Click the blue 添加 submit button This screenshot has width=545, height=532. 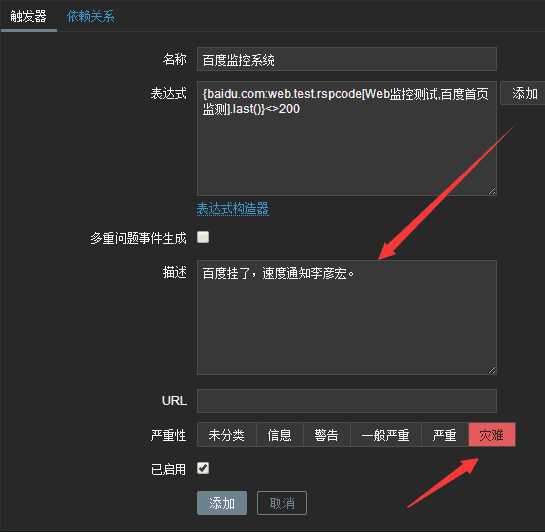[222, 503]
